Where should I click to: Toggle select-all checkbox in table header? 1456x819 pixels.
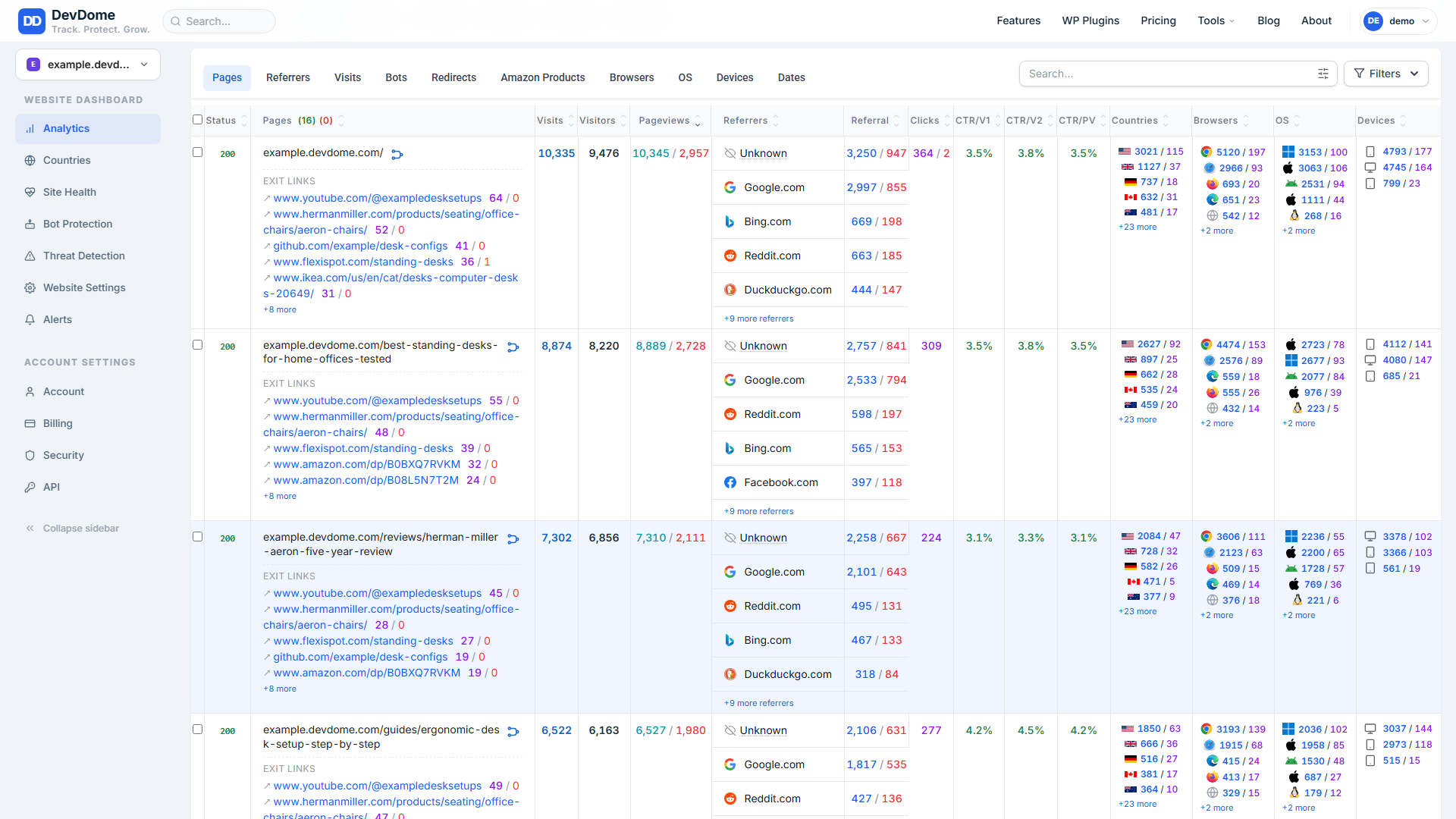[x=198, y=120]
